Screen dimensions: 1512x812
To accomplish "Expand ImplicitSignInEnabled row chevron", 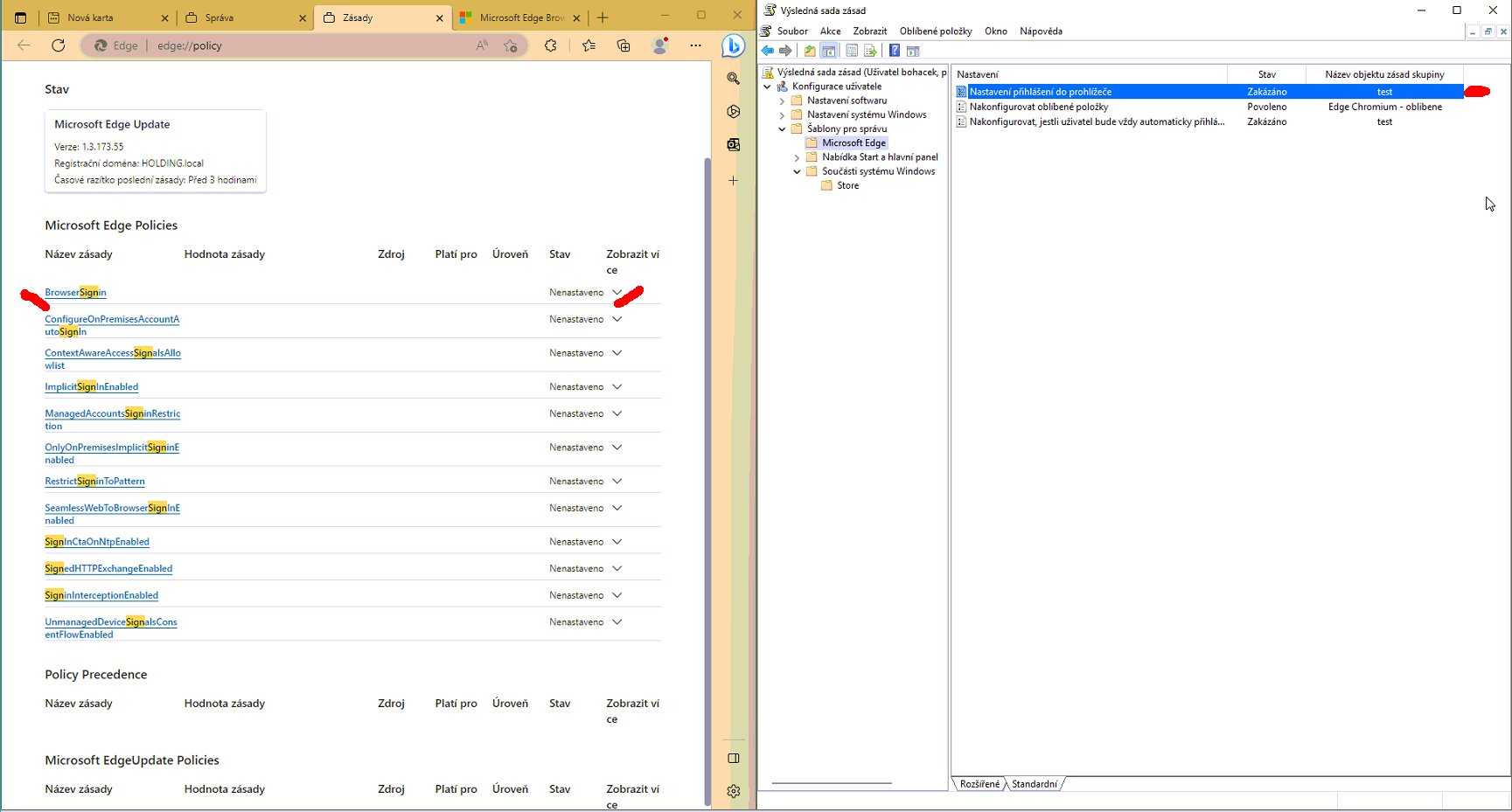I will (617, 386).
